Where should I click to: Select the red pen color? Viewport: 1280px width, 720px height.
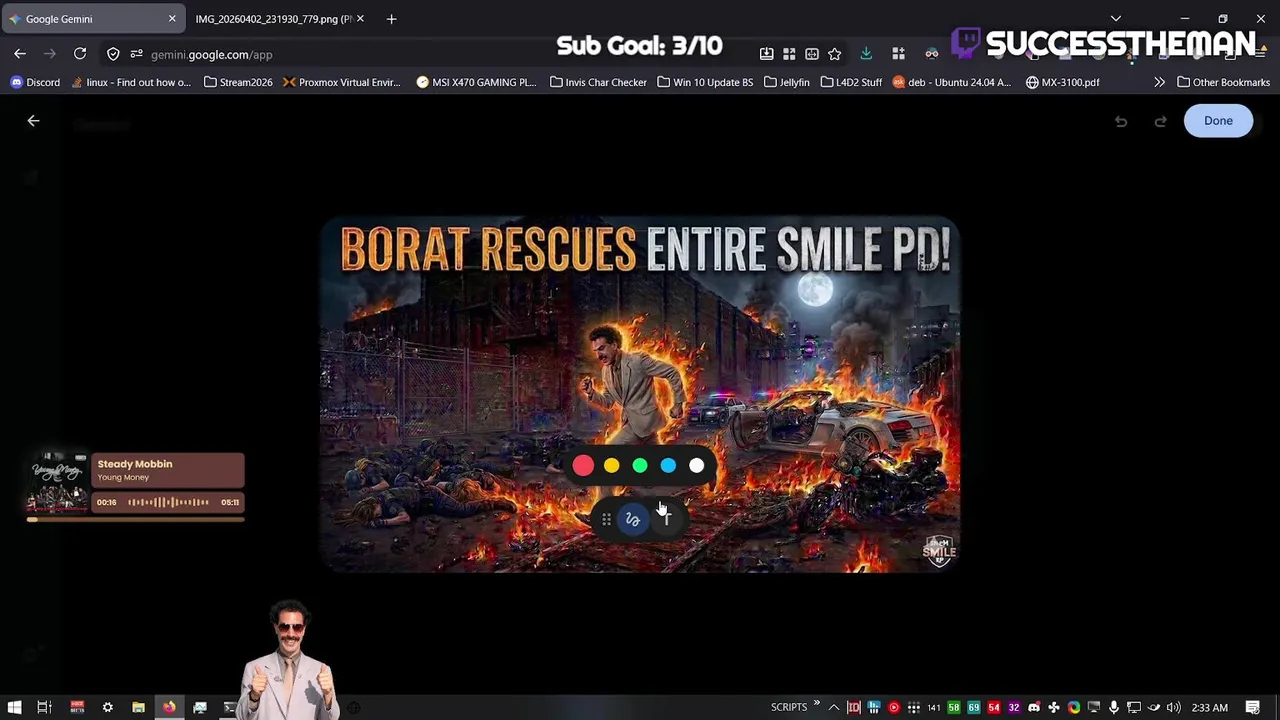point(583,465)
